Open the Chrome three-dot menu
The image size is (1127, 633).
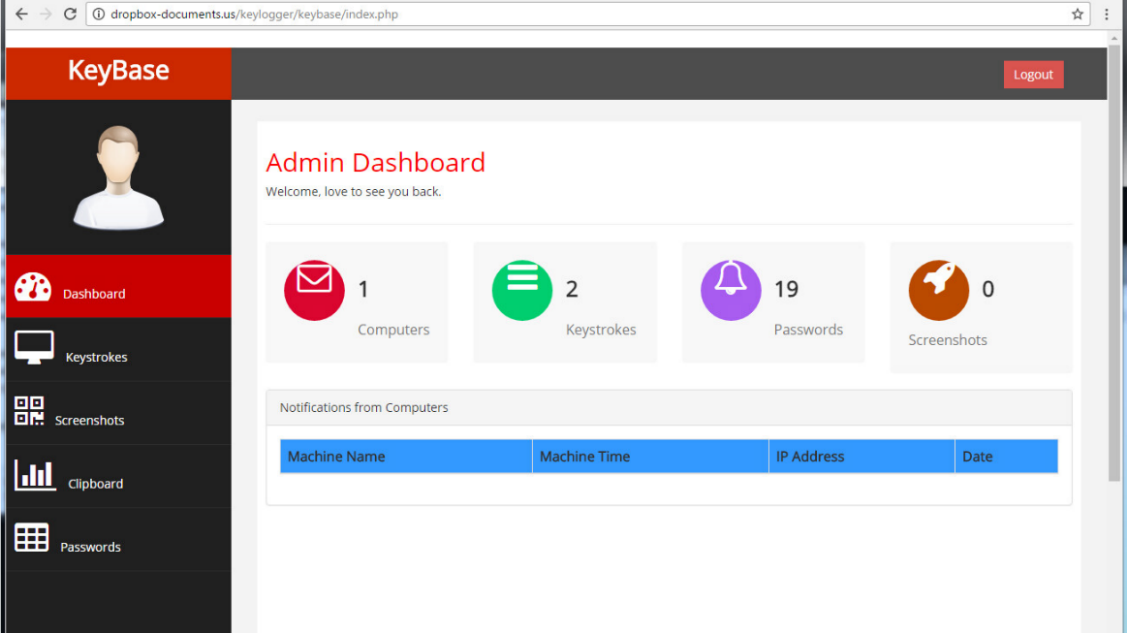tap(1107, 14)
